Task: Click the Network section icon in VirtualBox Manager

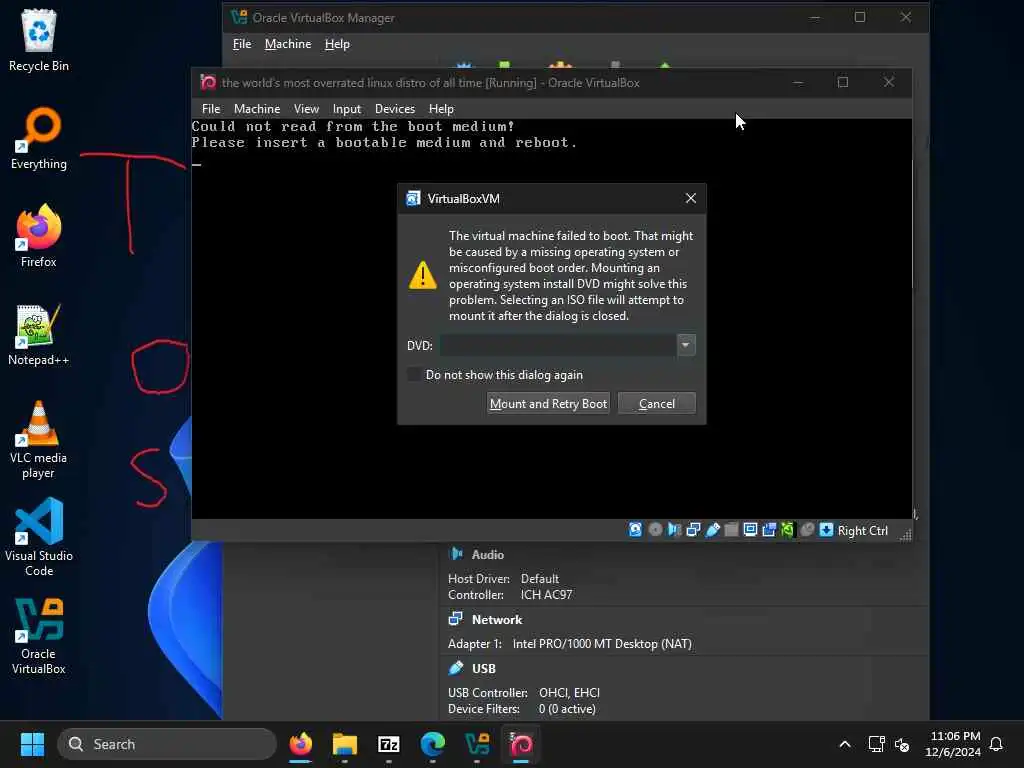Action: [x=456, y=619]
